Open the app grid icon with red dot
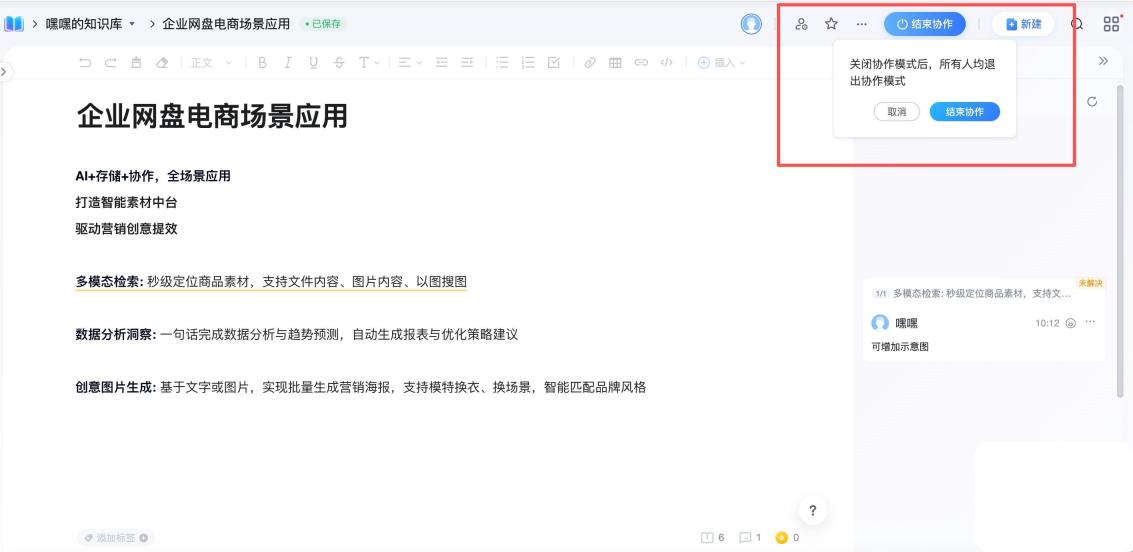1133x552 pixels. tap(1111, 24)
